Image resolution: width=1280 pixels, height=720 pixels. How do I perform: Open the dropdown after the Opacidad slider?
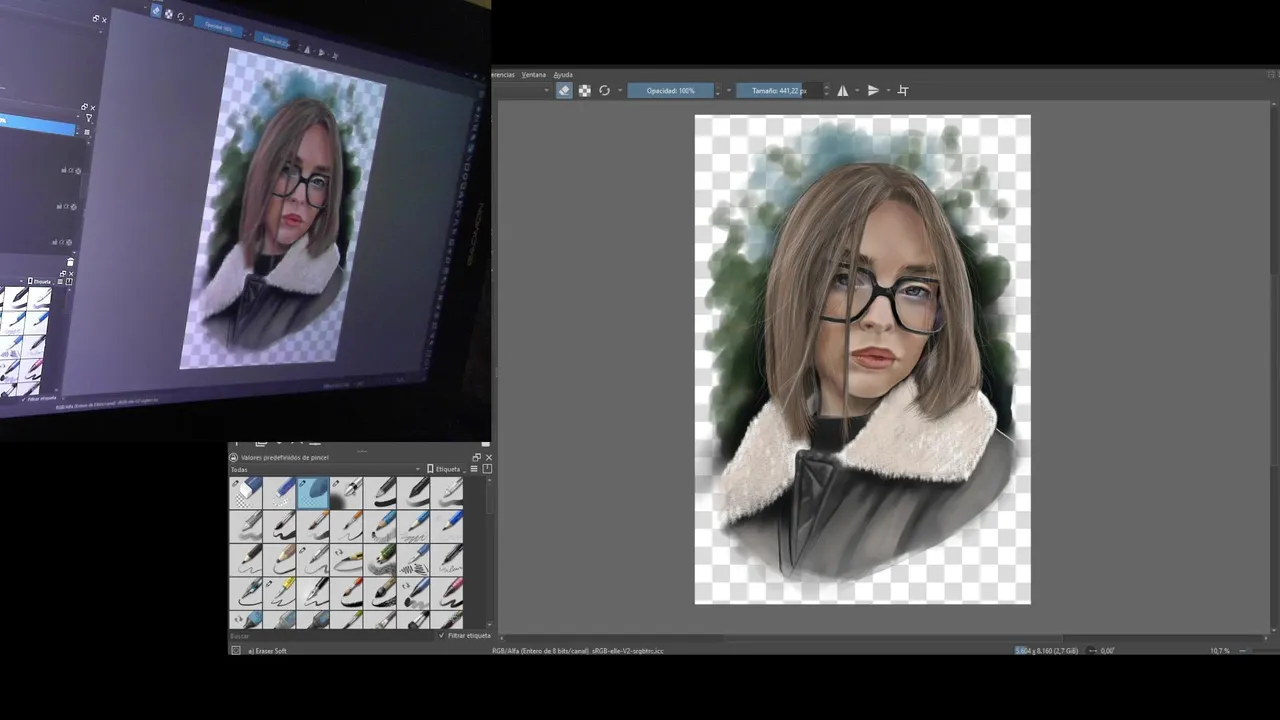(x=730, y=90)
